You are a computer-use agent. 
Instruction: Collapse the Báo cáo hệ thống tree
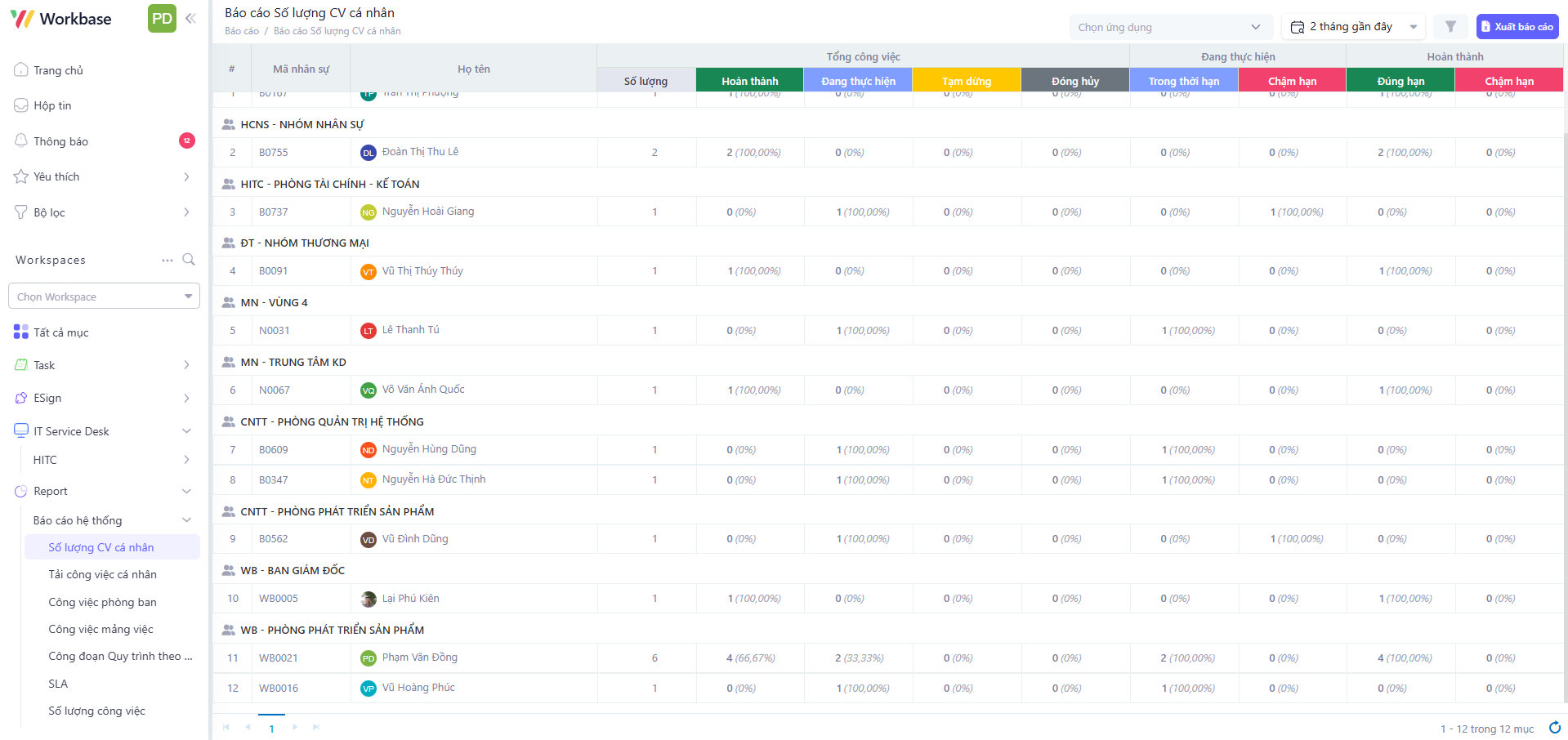(x=186, y=520)
